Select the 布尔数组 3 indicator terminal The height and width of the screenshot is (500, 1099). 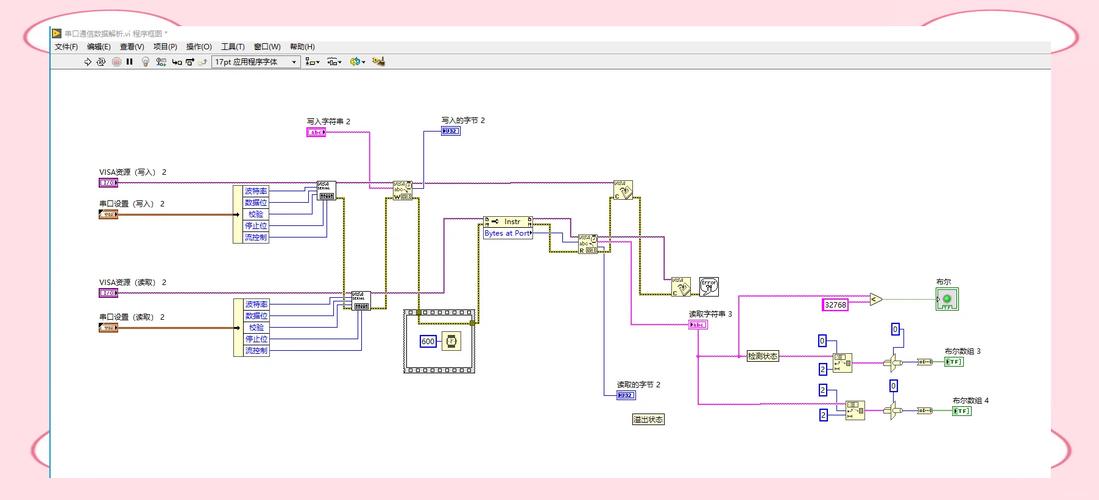(953, 362)
